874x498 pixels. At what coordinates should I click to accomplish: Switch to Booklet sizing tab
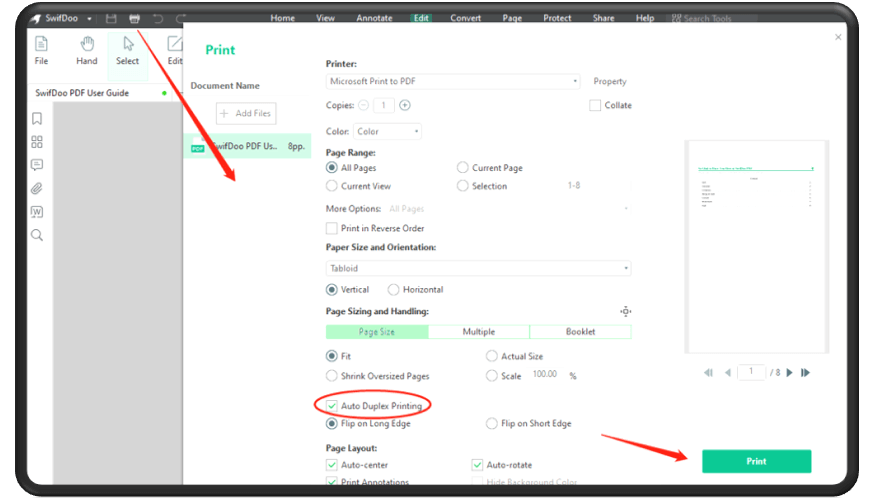point(580,332)
